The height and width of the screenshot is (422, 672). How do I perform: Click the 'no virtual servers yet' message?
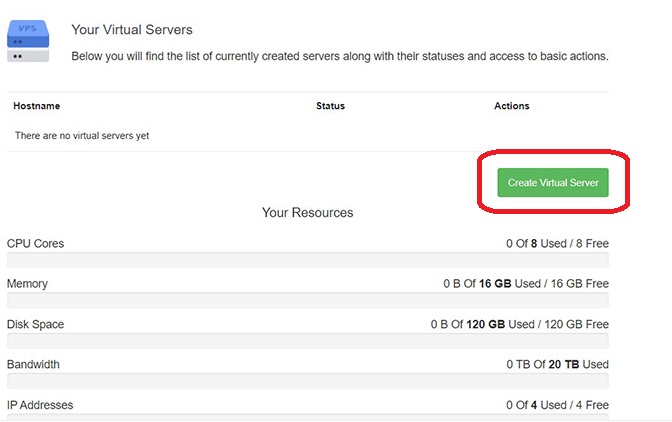pyautogui.click(x=82, y=136)
